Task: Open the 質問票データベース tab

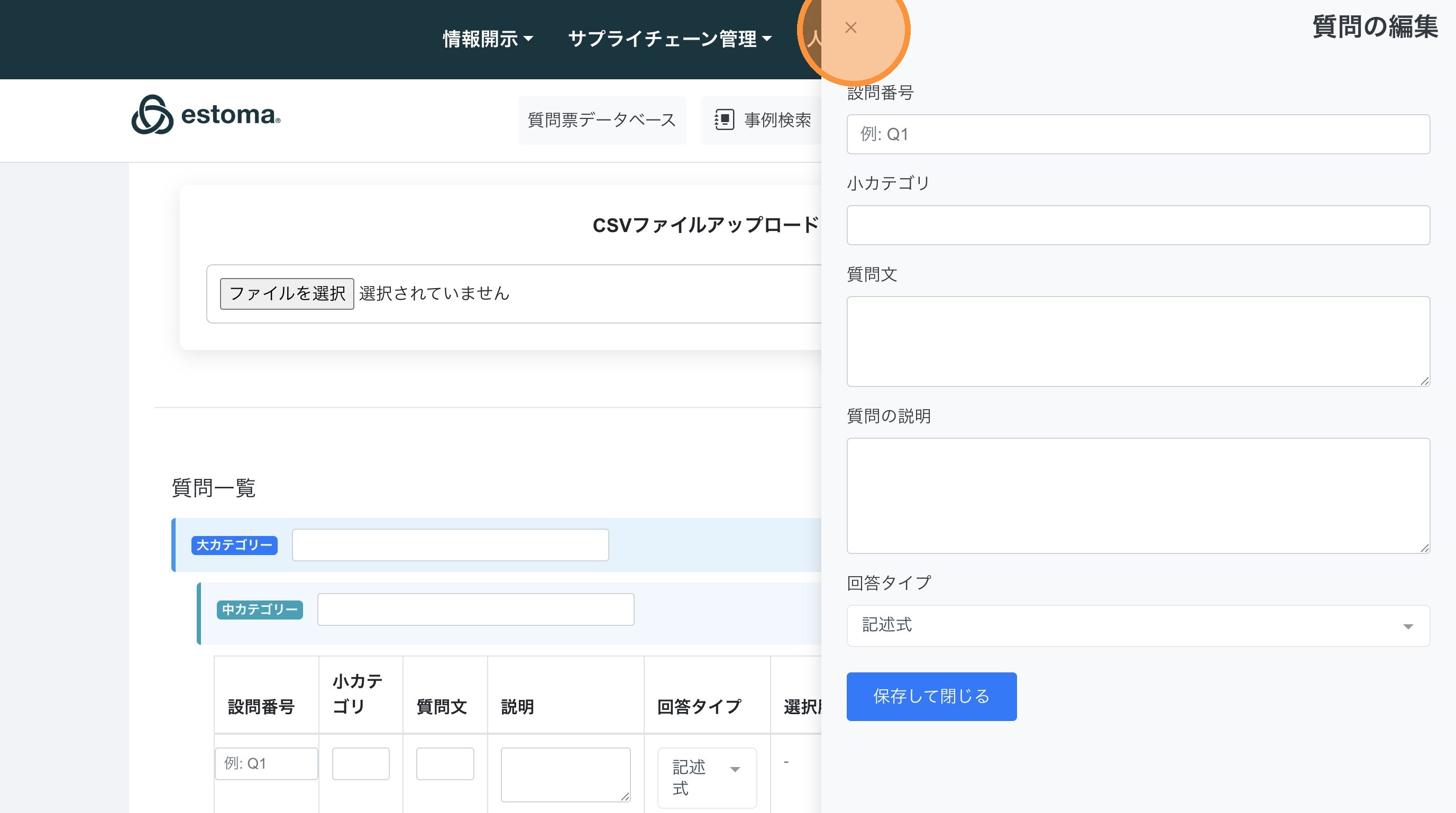Action: coord(601,120)
